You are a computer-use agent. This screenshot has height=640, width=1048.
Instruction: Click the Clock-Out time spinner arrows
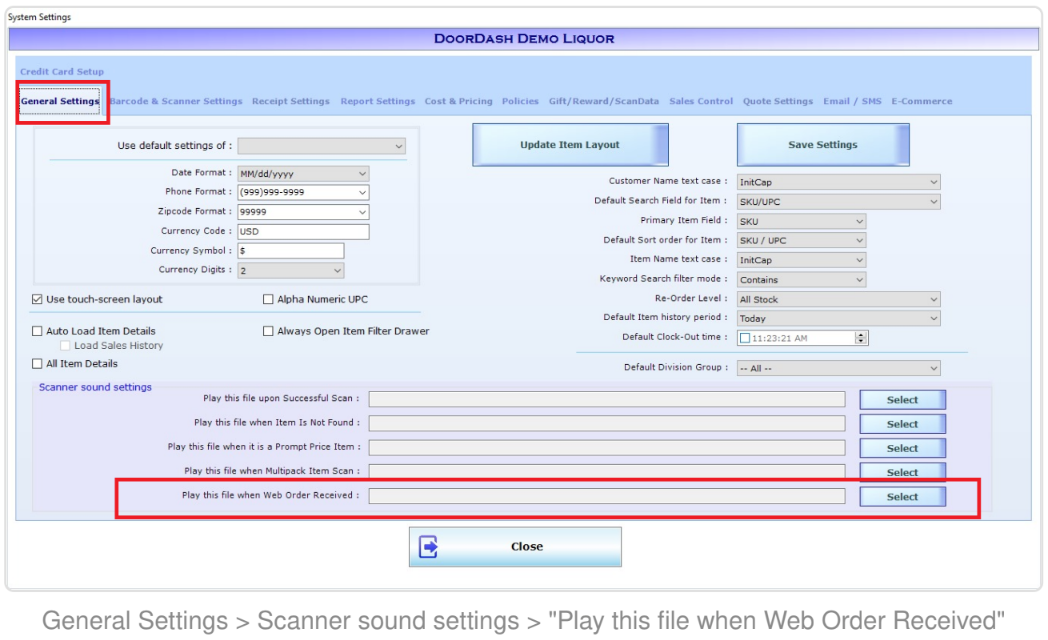pos(861,338)
